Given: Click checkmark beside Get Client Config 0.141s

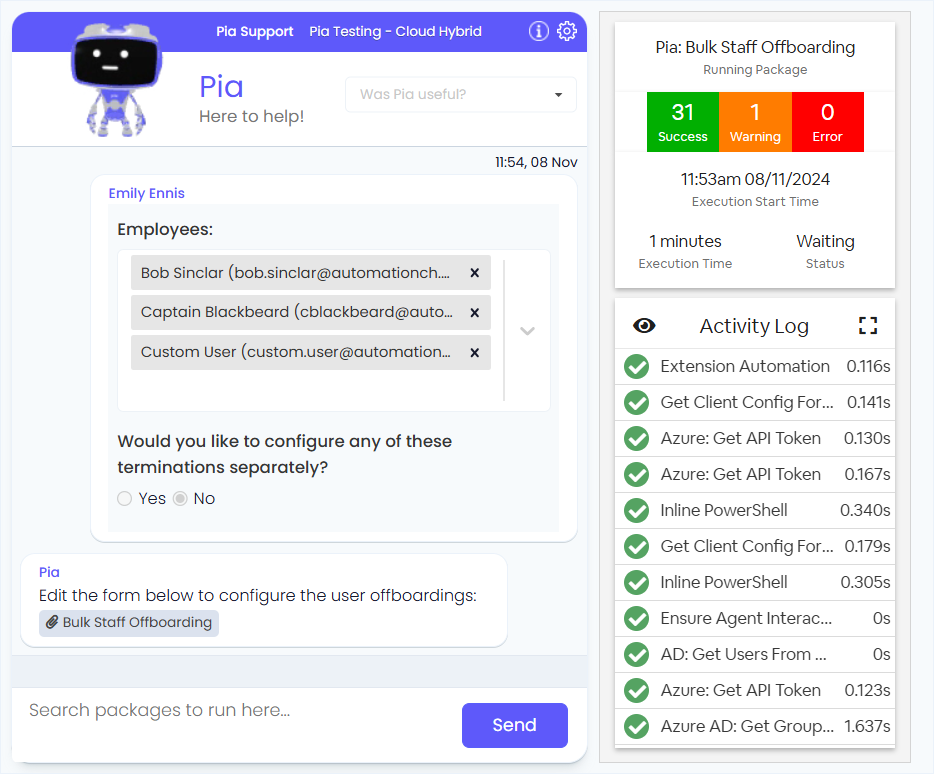Looking at the screenshot, I should [x=637, y=403].
